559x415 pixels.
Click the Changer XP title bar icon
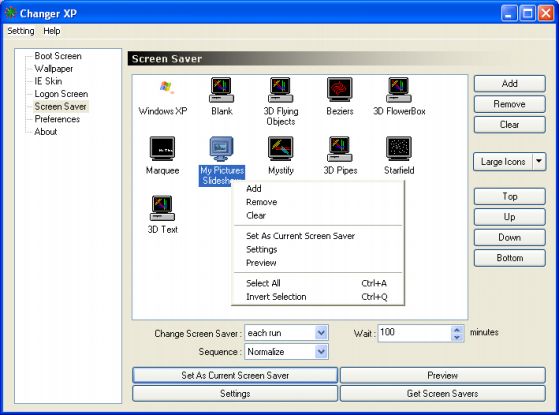pyautogui.click(x=11, y=13)
